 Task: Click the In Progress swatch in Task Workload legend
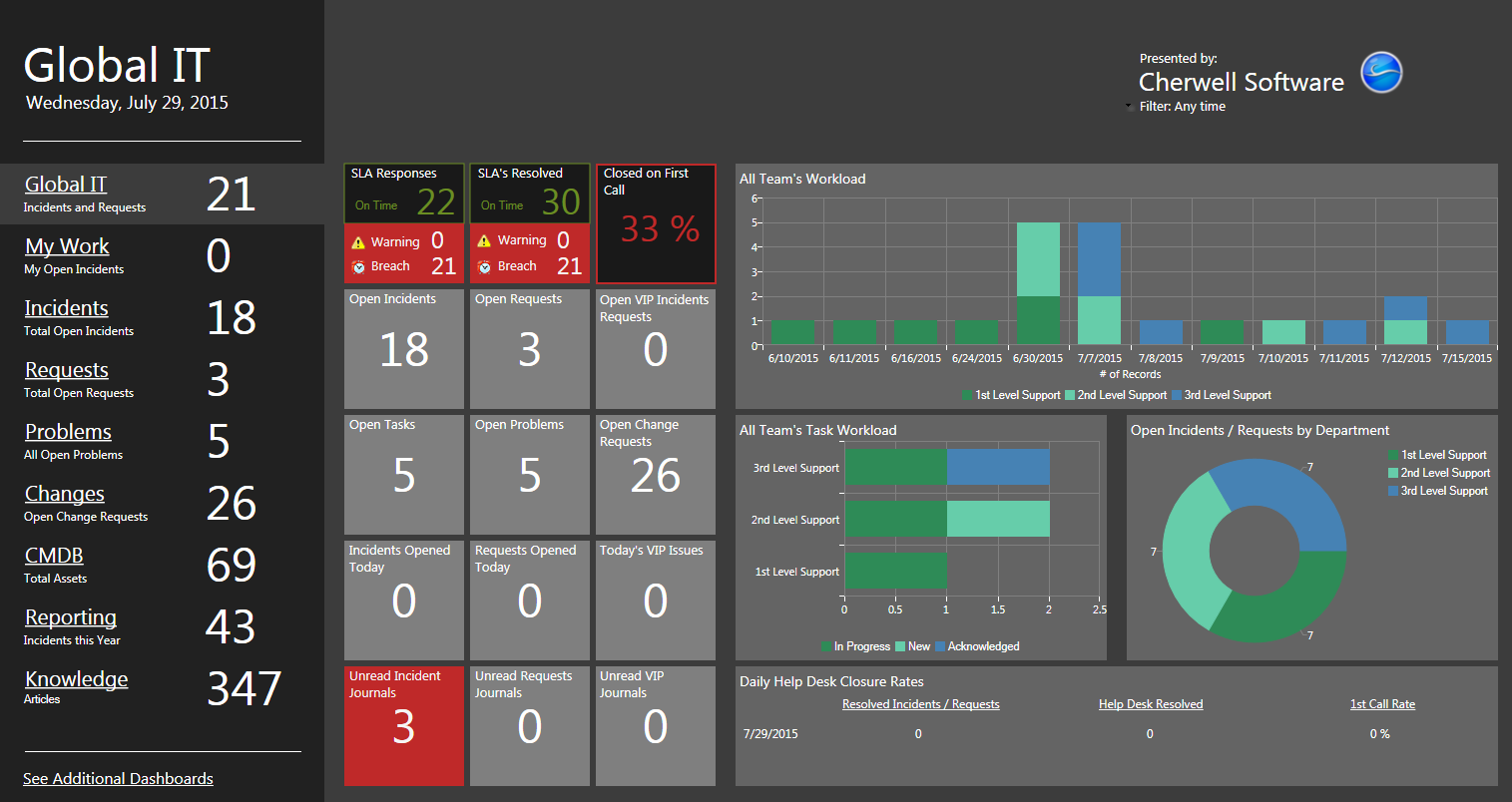826,646
